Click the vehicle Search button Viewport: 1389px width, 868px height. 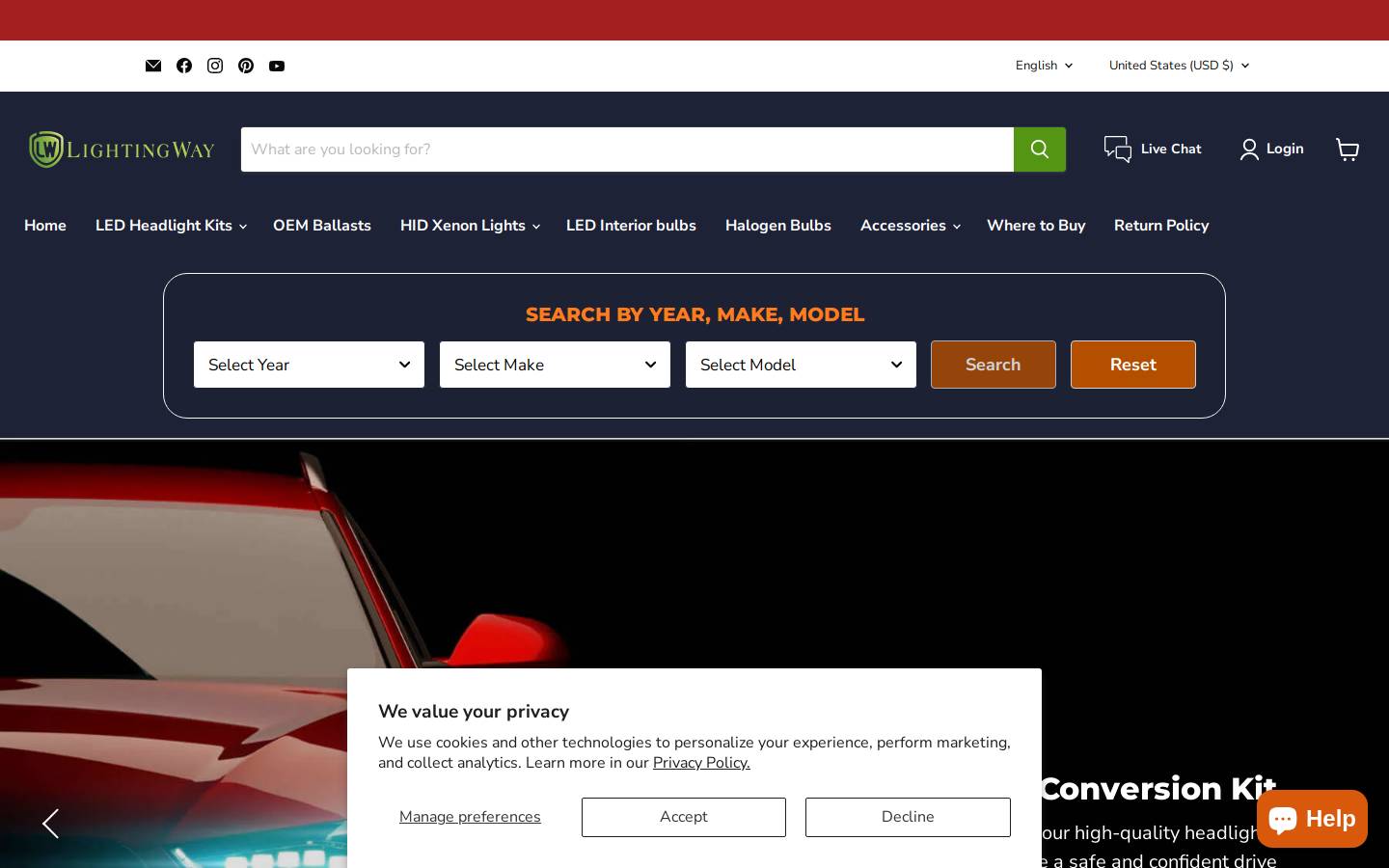click(x=994, y=365)
